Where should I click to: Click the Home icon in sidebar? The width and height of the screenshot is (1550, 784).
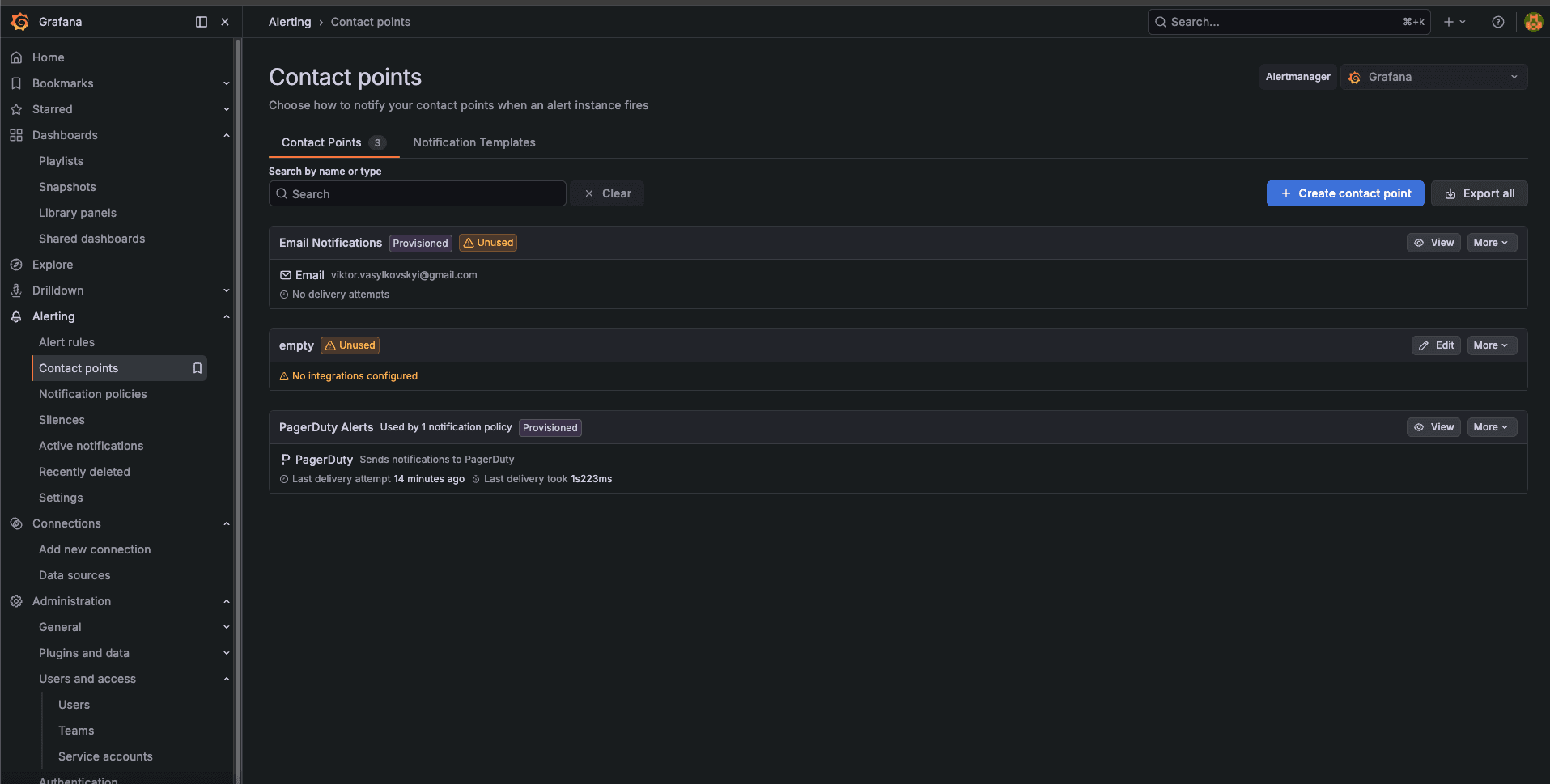point(16,57)
